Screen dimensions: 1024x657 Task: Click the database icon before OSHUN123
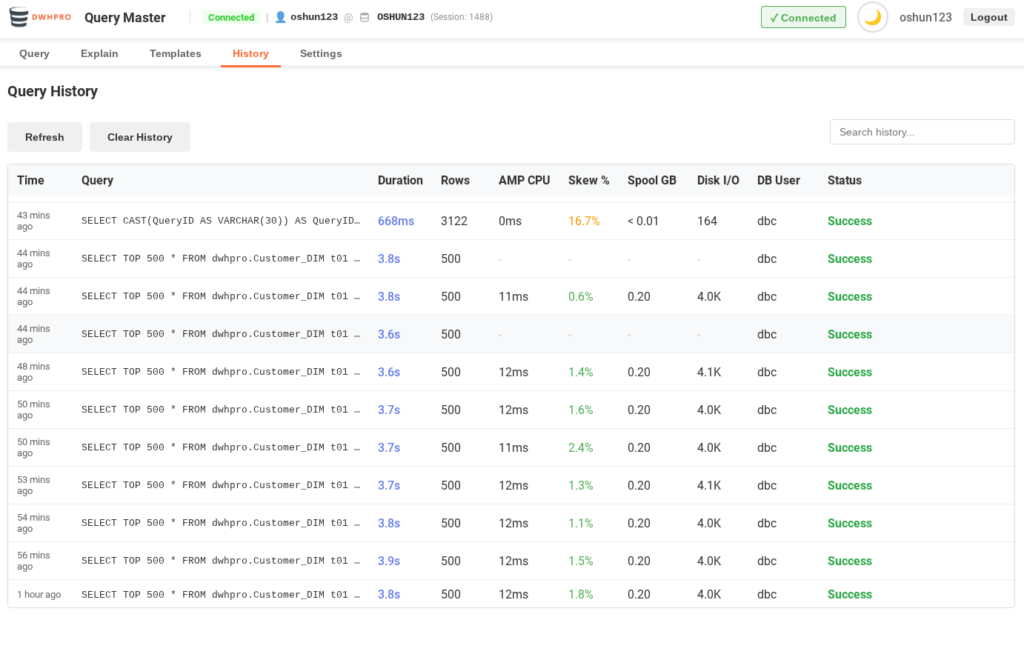[364, 17]
